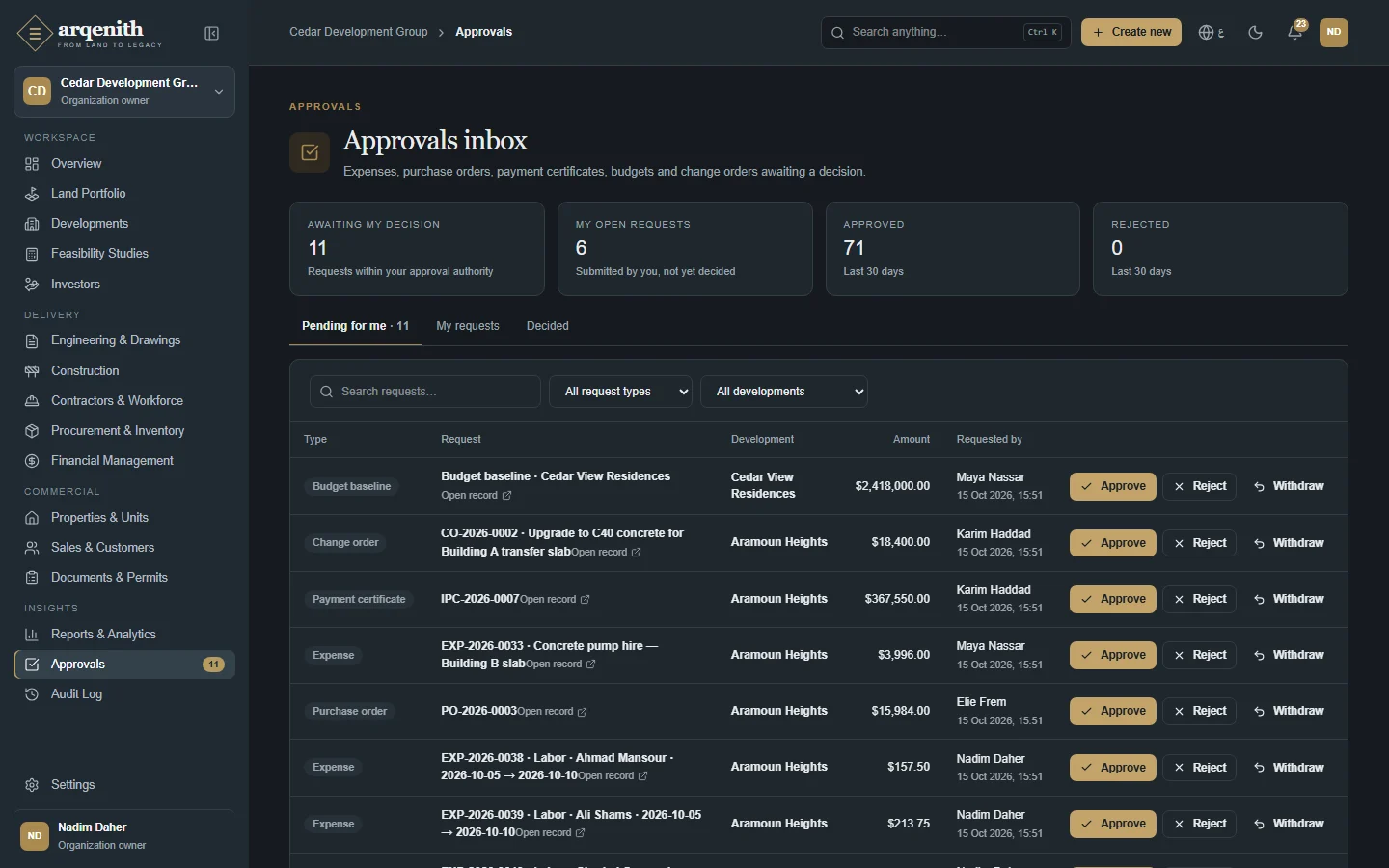Open Procurement & Inventory

124,431
